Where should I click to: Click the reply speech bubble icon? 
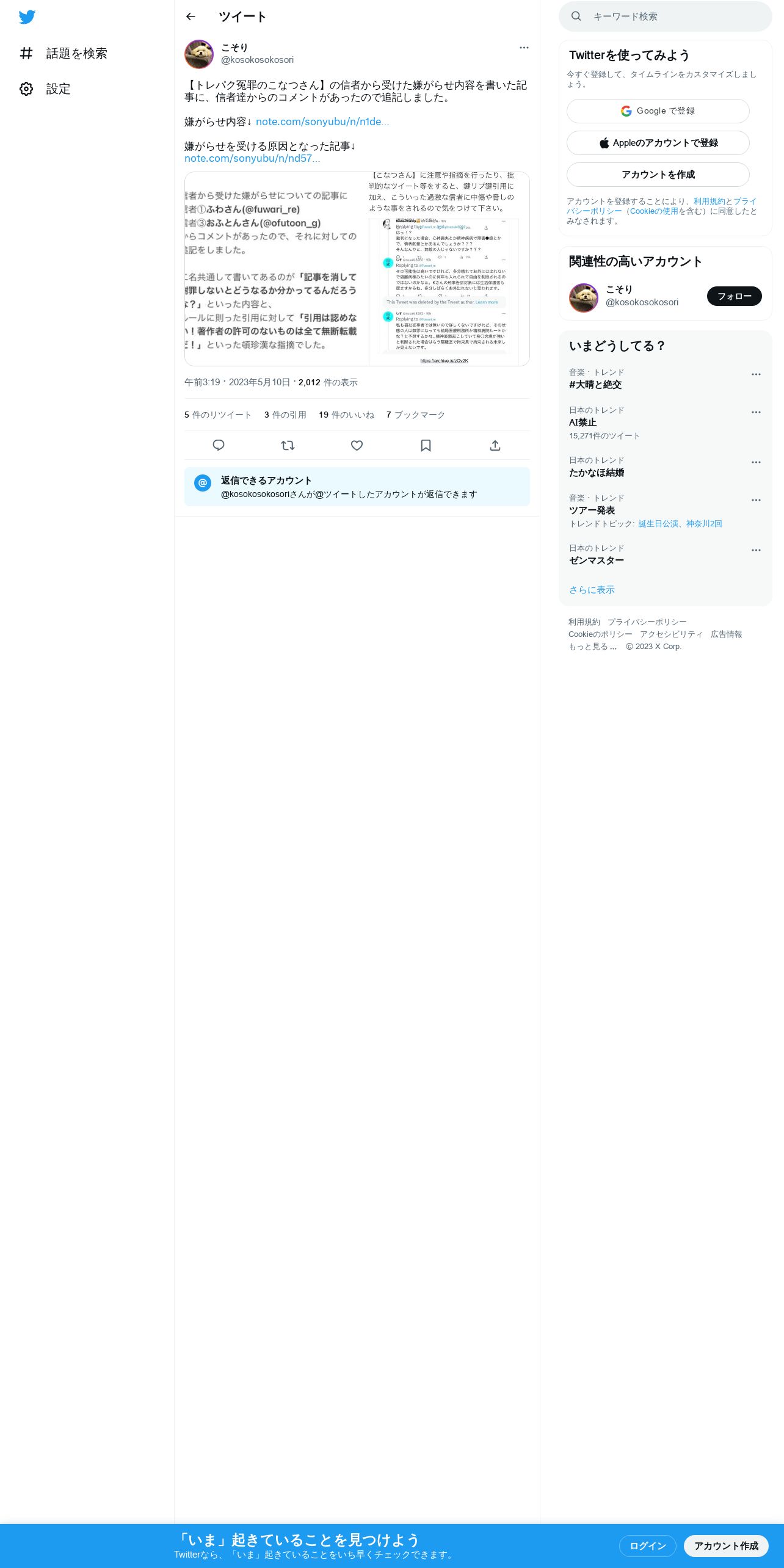click(219, 445)
